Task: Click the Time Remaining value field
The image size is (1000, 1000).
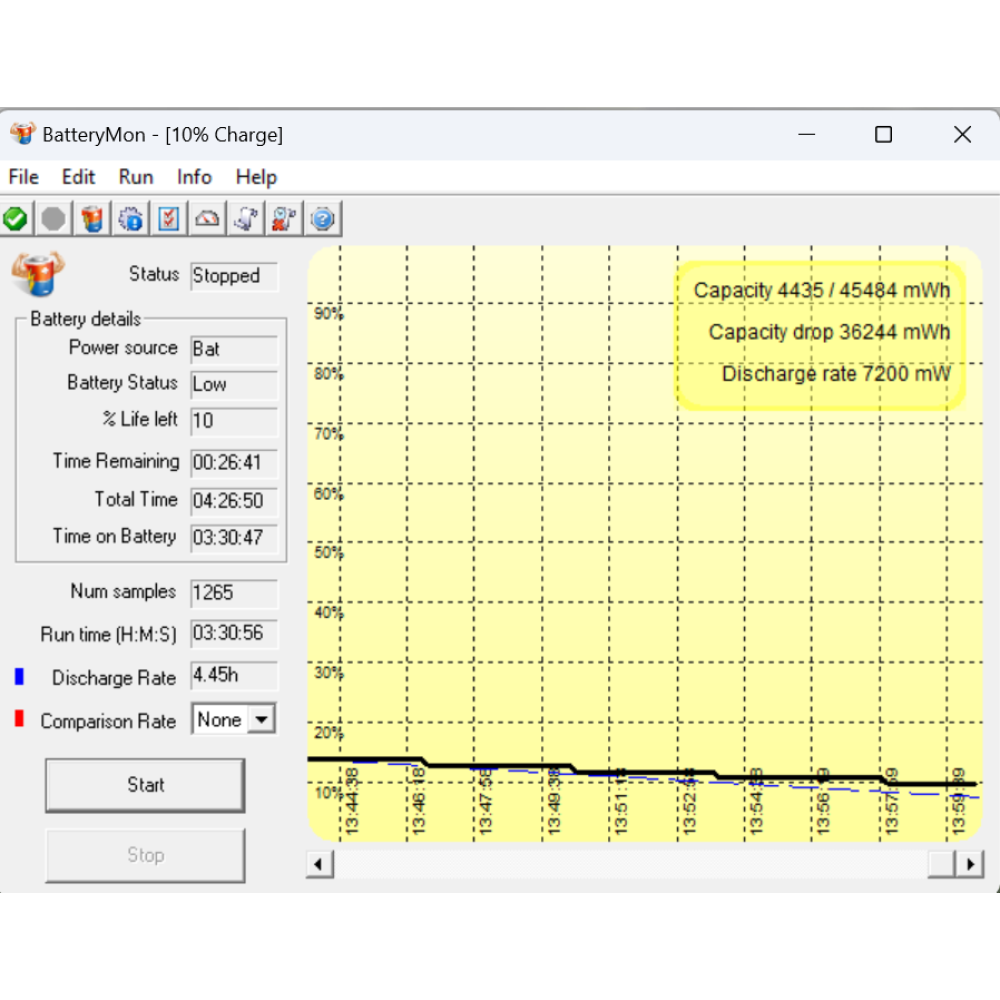Action: coord(234,463)
